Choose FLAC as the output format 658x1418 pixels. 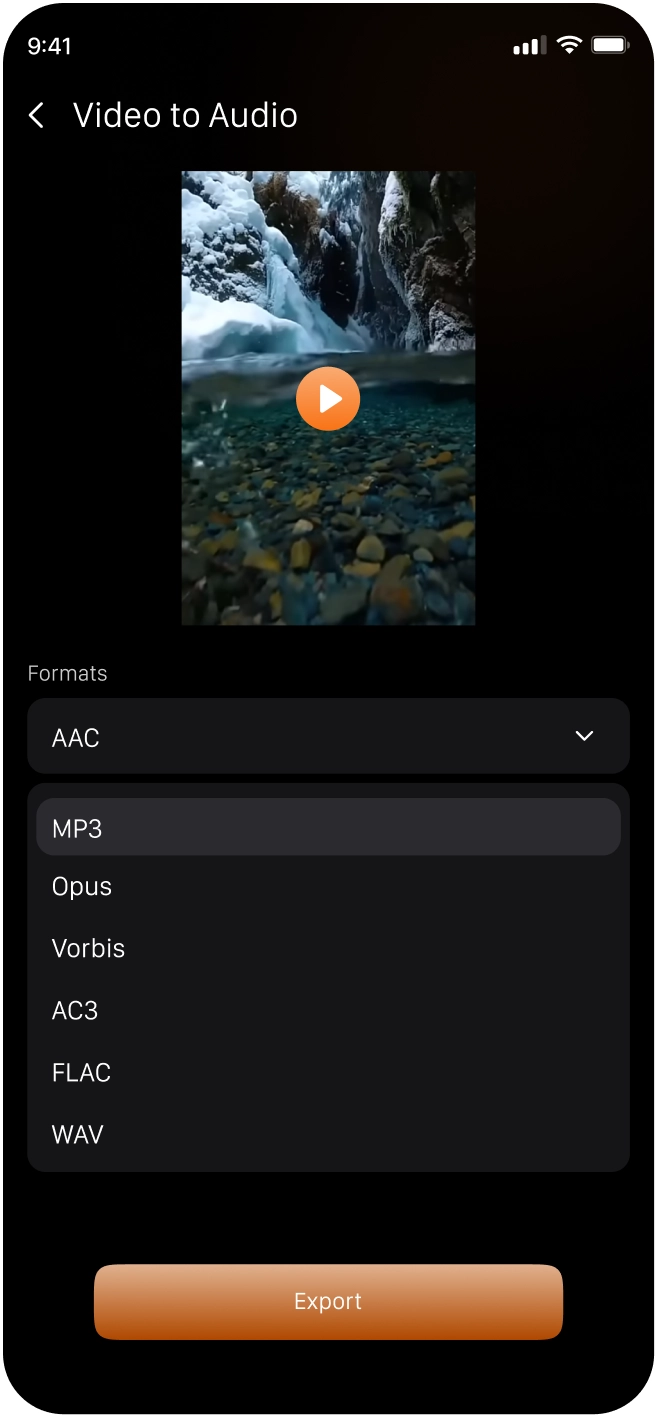click(328, 1072)
